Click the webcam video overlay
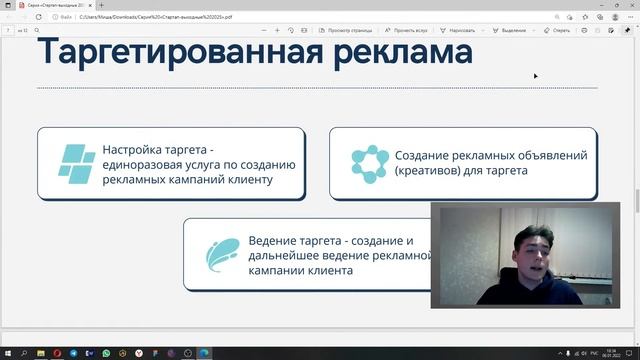Screen dimensions: 640x360 pos(525,255)
